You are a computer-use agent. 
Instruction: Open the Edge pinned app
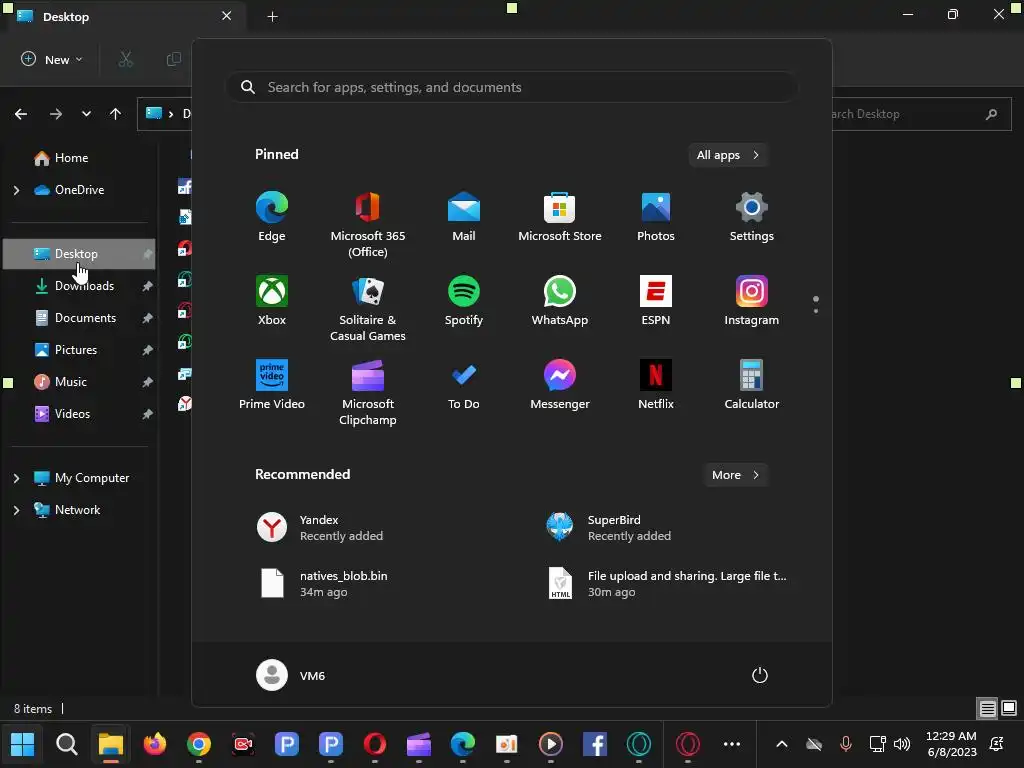(272, 217)
